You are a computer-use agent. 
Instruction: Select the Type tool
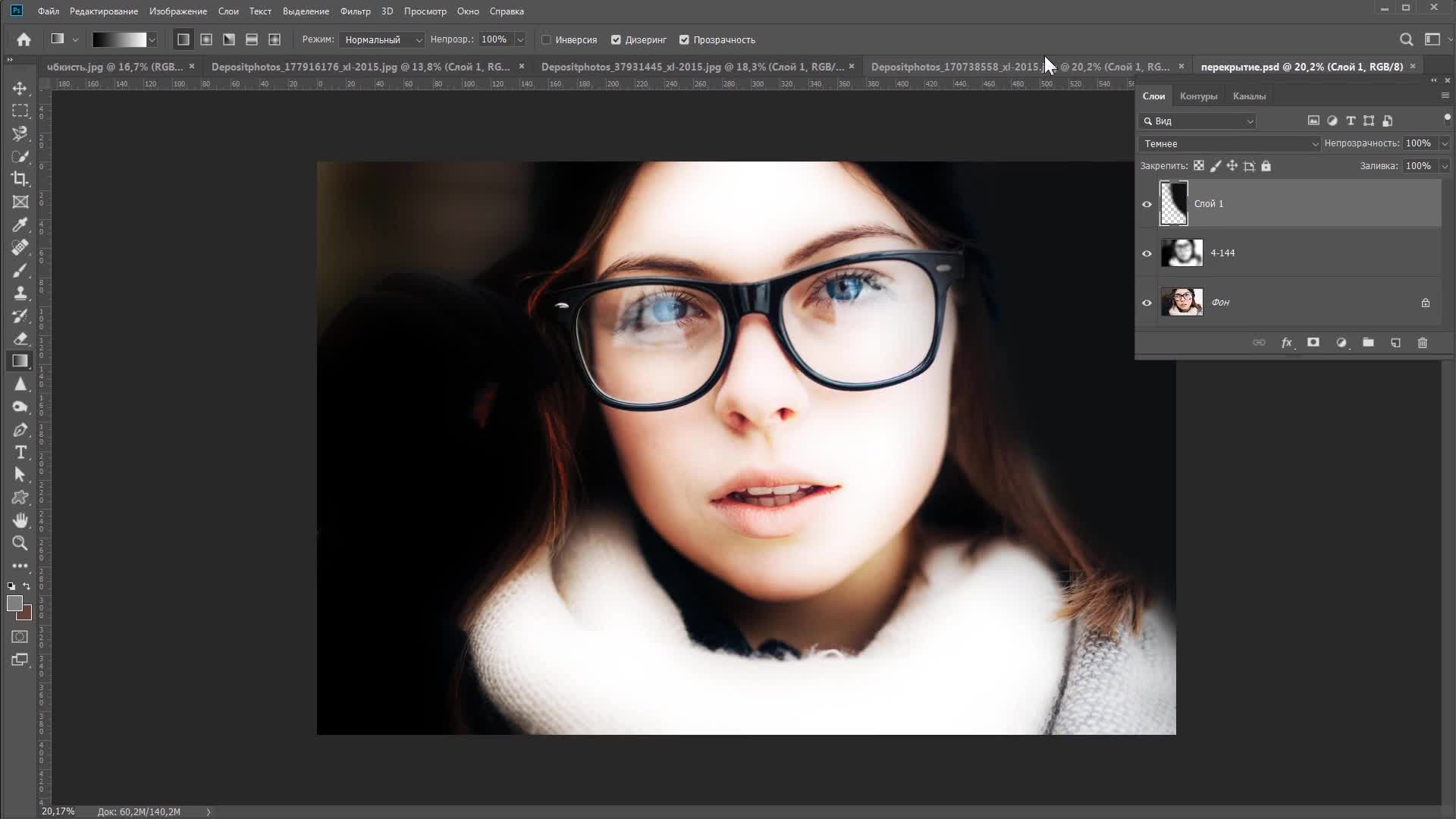20,452
